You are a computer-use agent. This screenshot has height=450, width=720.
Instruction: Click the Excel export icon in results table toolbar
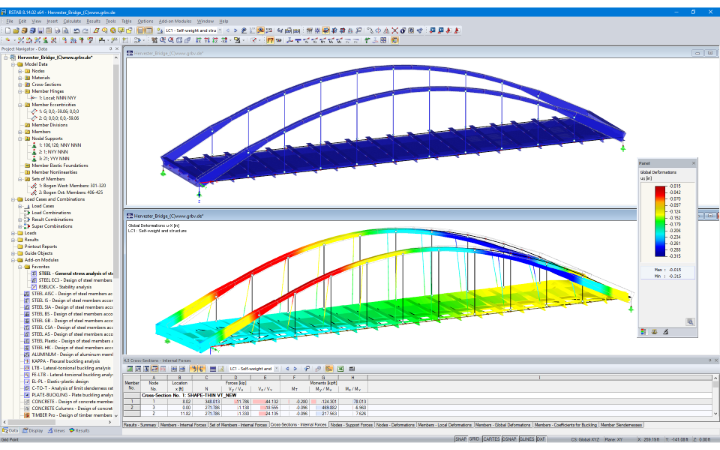(x=341, y=369)
